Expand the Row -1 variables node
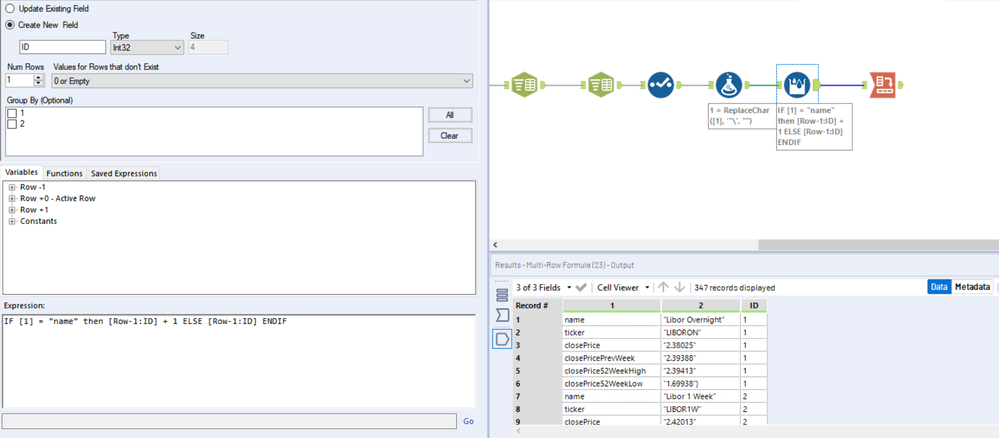 click(x=12, y=187)
